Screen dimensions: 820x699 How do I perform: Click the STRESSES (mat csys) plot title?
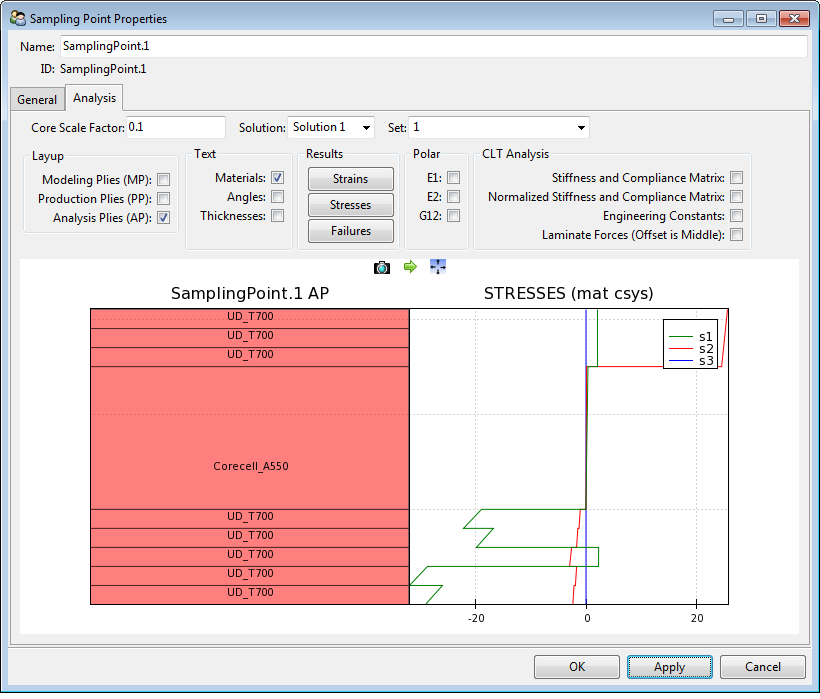568,293
